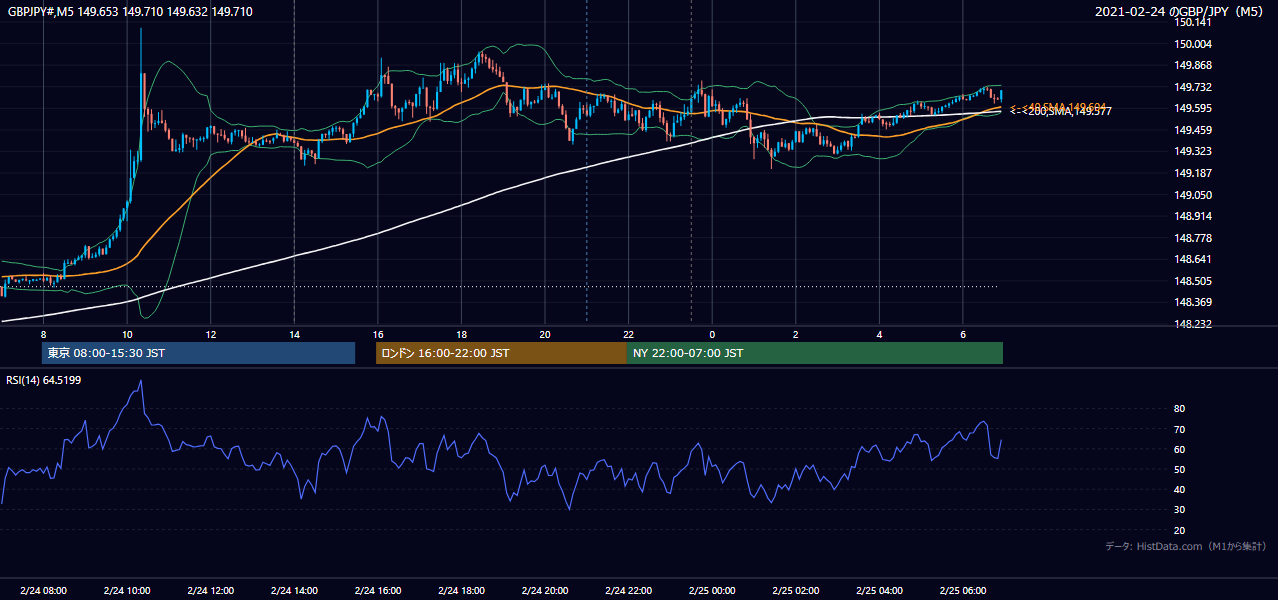The height and width of the screenshot is (600, 1278).
Task: Click price axis label 149.050
Action: 1193,195
